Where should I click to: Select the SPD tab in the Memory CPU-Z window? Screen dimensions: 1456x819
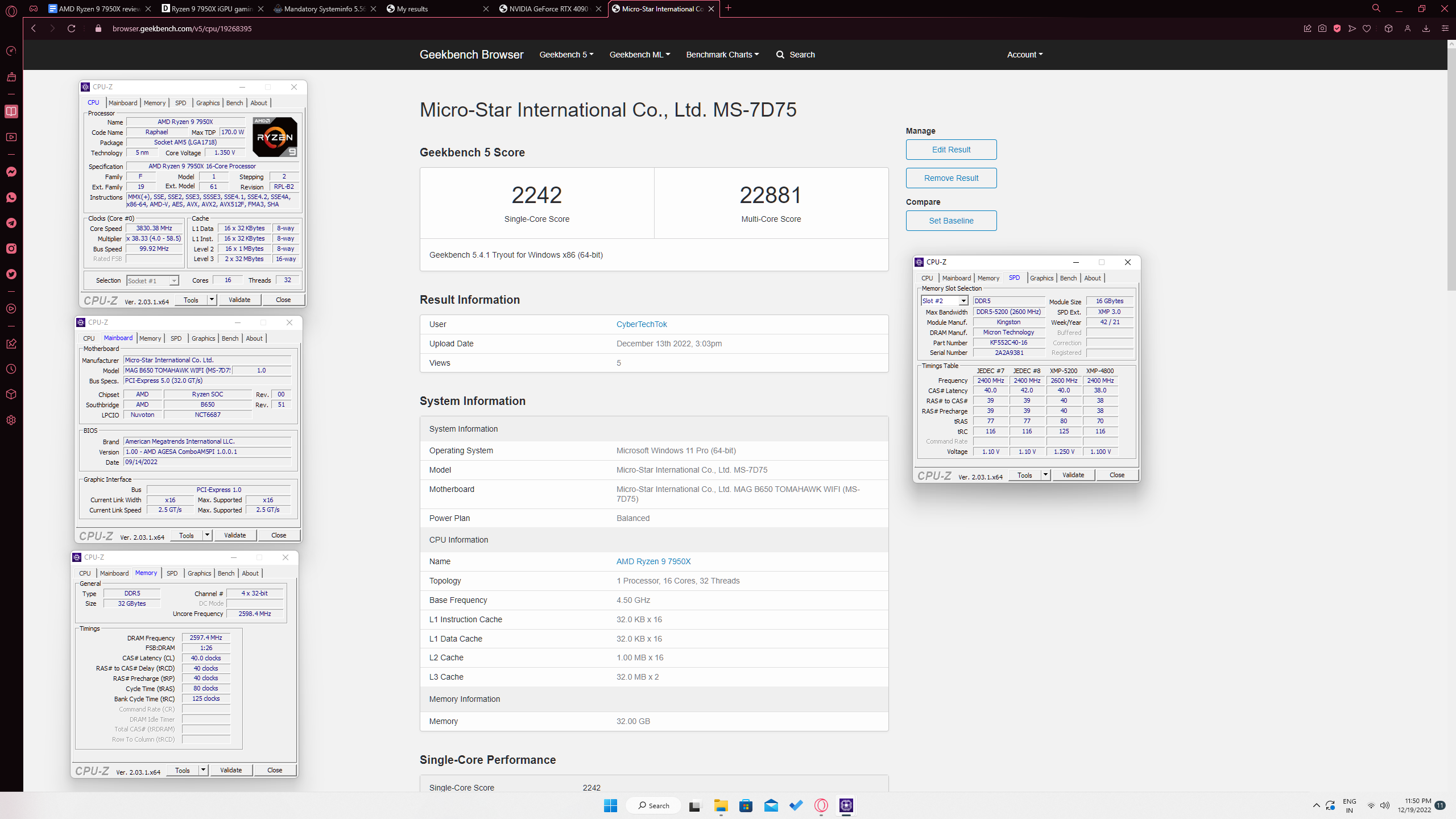click(172, 573)
